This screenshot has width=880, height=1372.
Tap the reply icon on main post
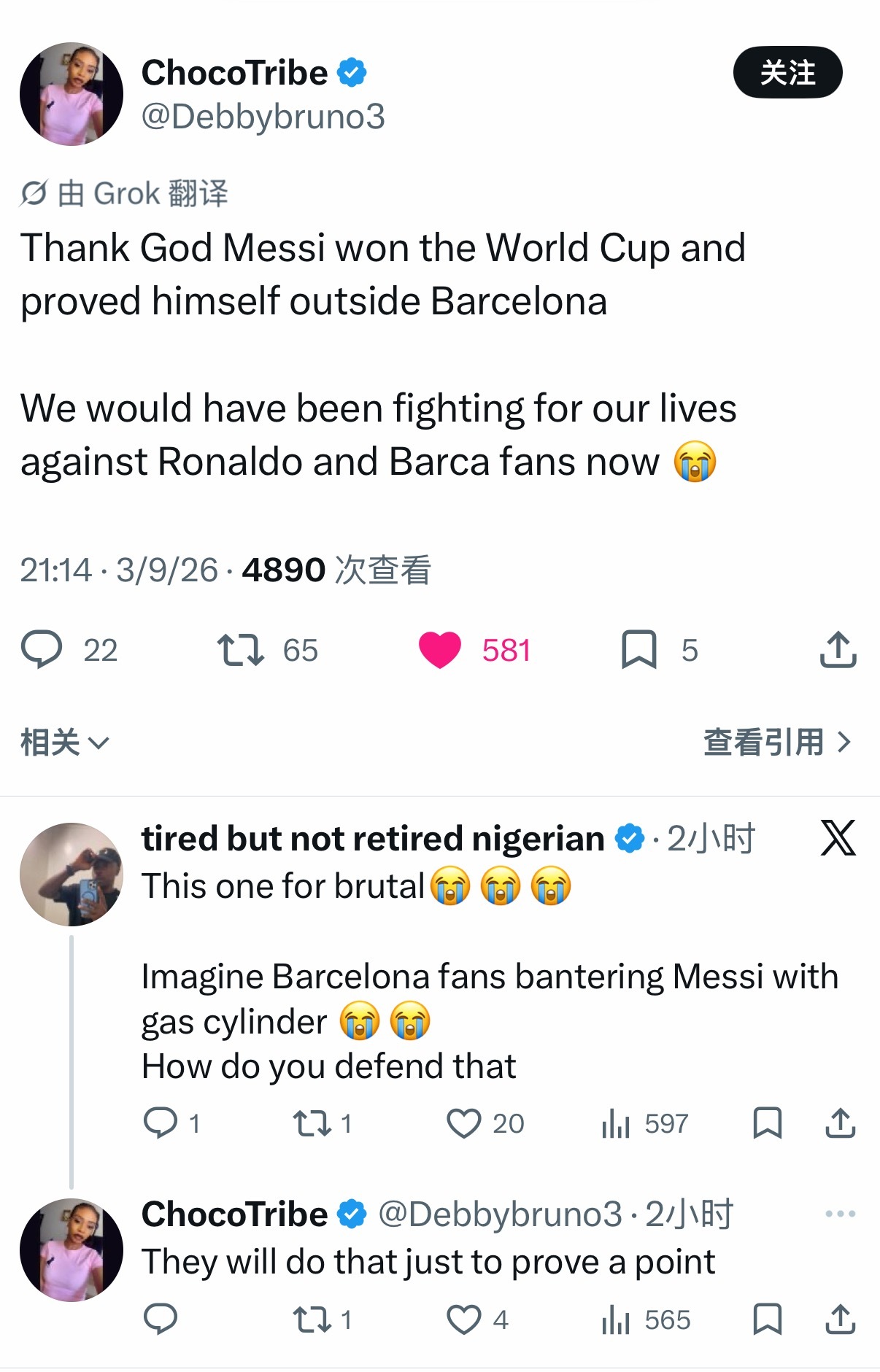click(42, 649)
